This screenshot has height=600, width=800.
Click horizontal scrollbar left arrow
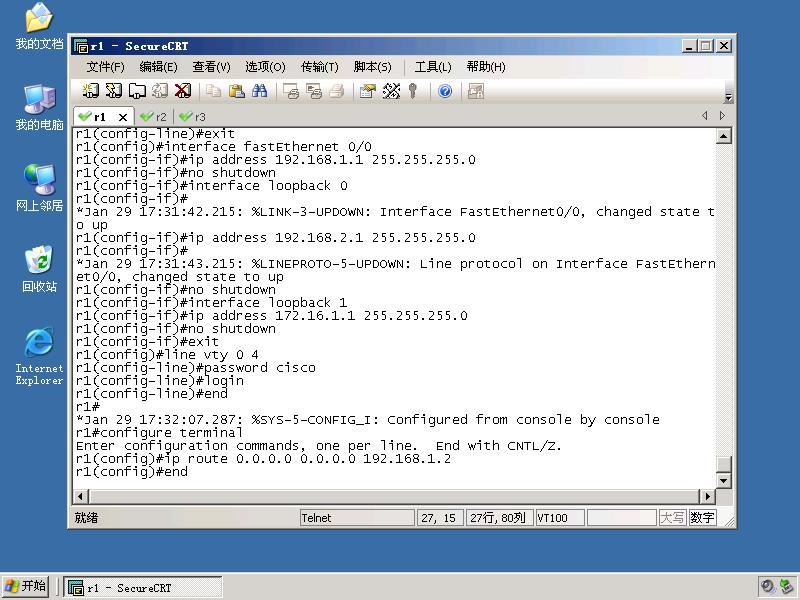point(81,496)
